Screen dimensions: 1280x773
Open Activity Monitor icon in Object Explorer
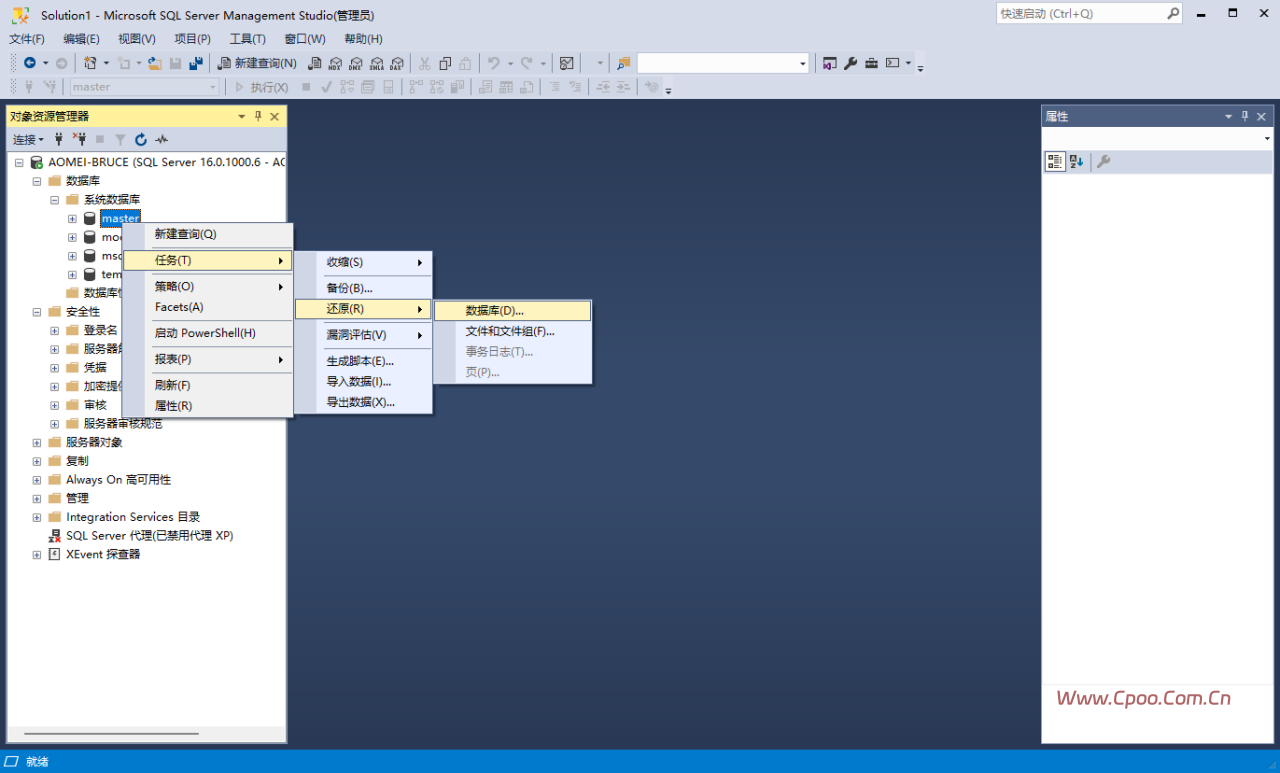coord(161,139)
